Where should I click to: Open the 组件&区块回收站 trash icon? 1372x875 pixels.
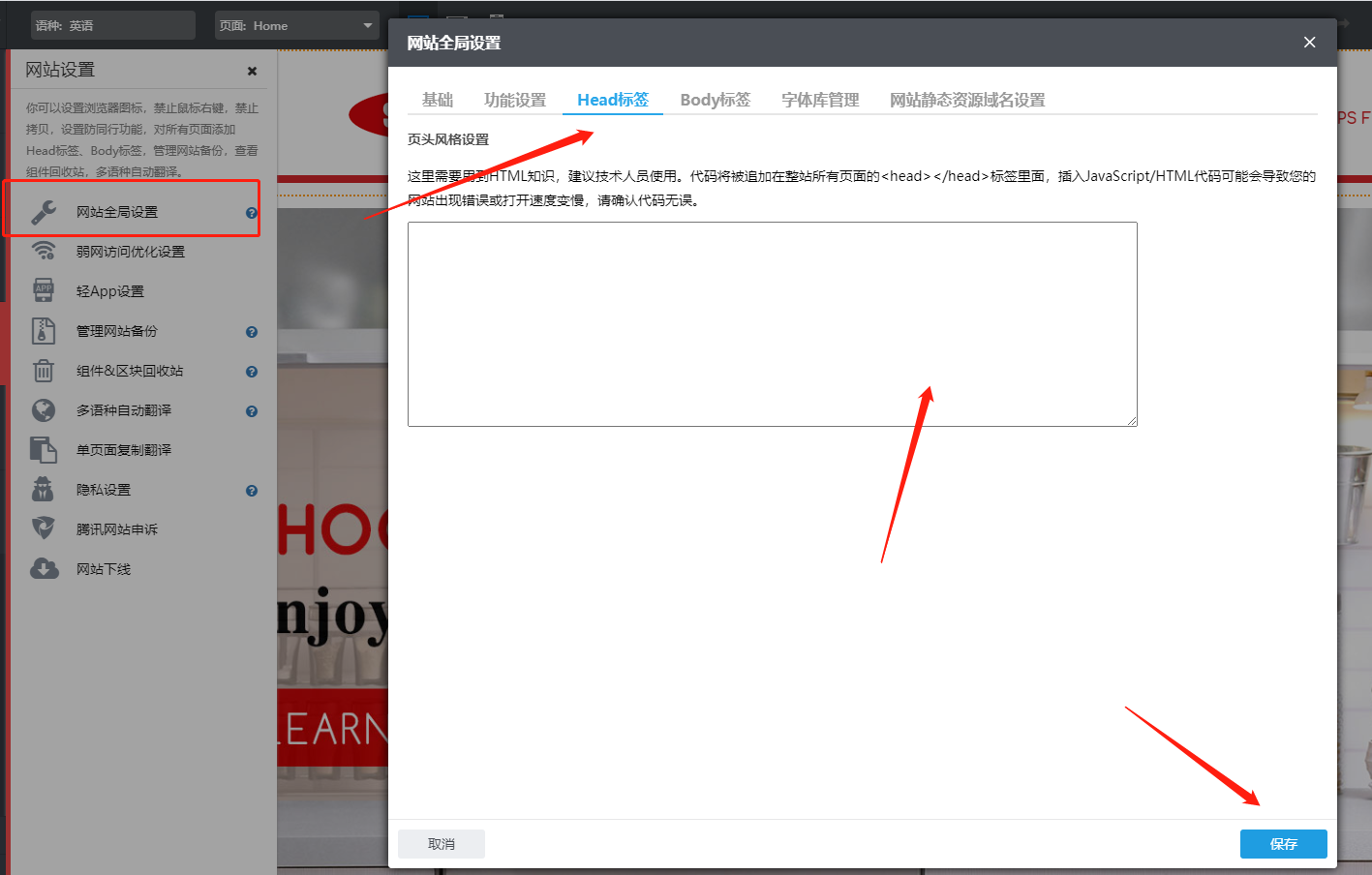pyautogui.click(x=44, y=371)
